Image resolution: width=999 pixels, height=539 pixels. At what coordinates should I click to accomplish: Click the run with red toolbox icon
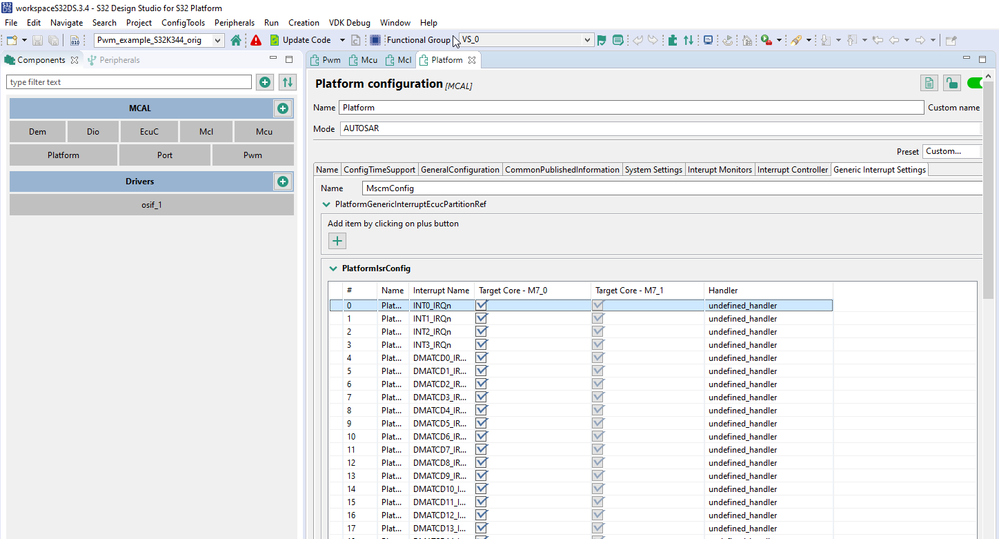(x=766, y=40)
